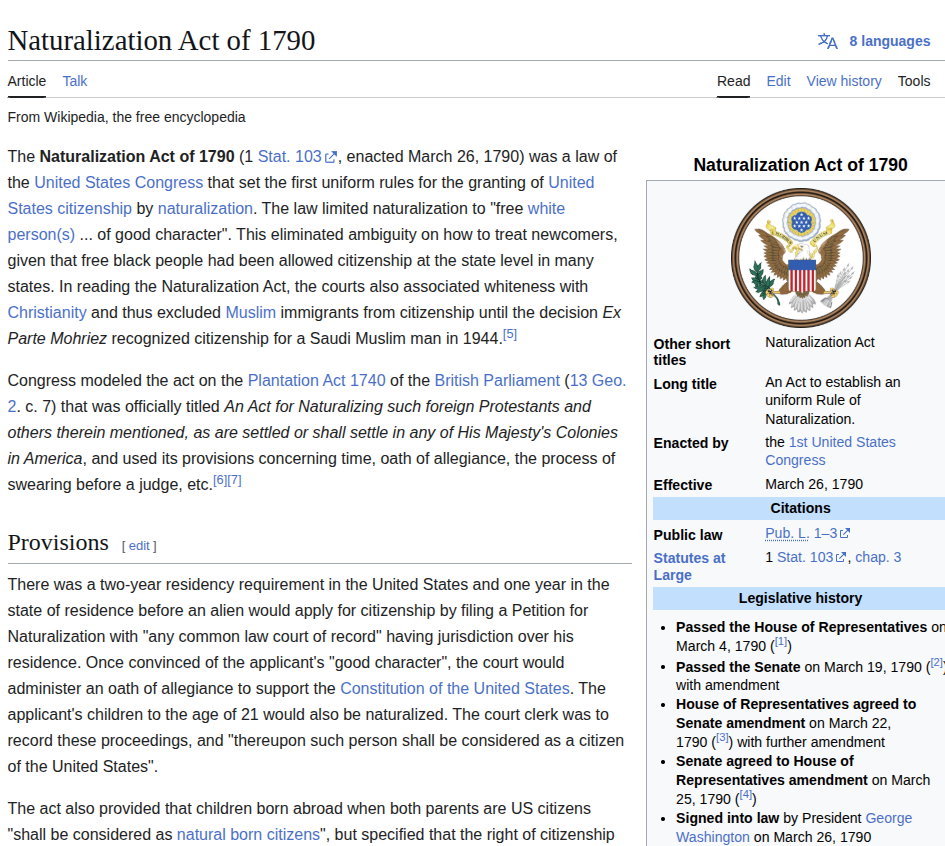Click external link icon after infobox Stat. 103
Image resolution: width=945 pixels, height=846 pixels.
(841, 558)
